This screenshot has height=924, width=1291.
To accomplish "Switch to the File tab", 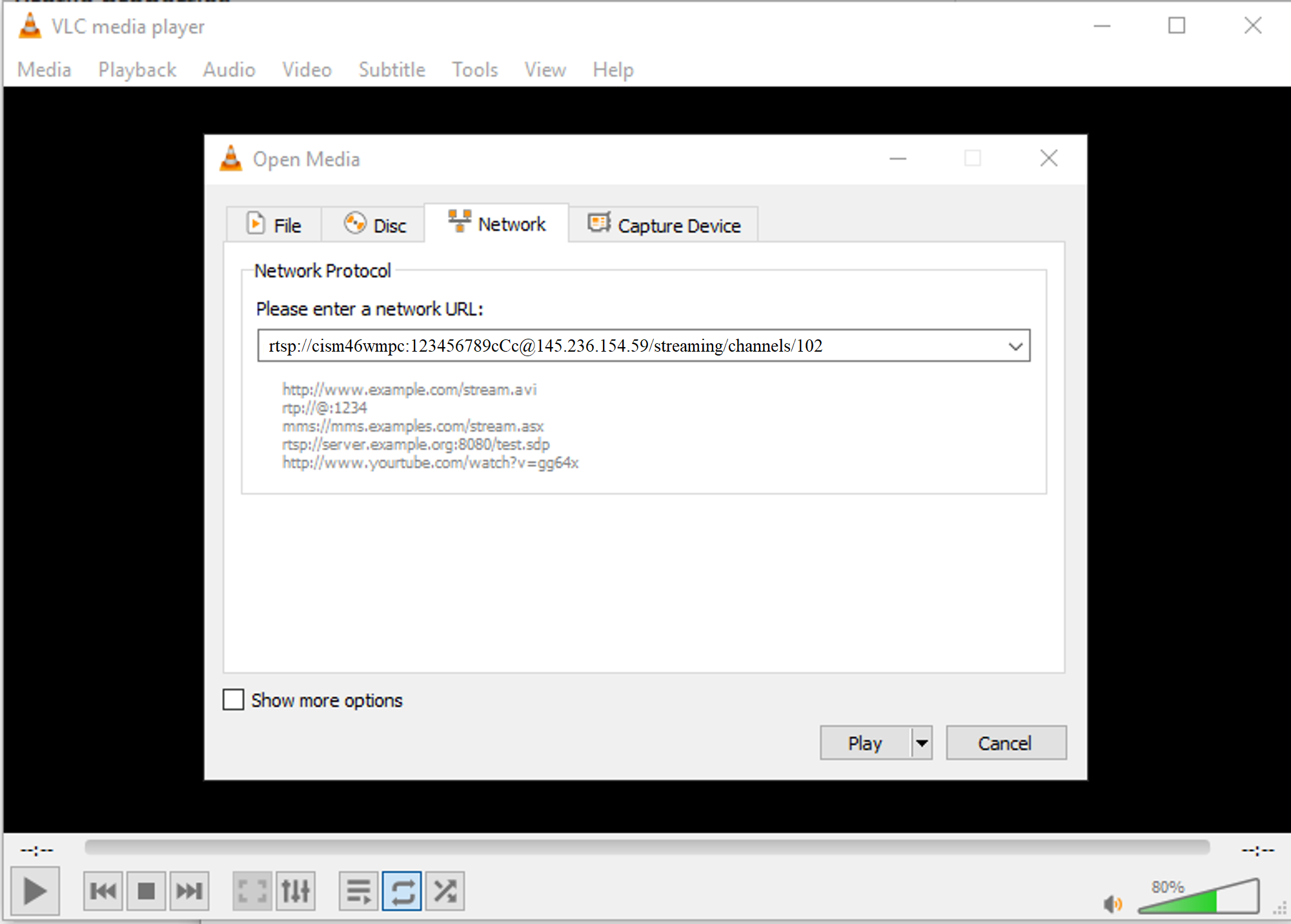I will tap(274, 225).
